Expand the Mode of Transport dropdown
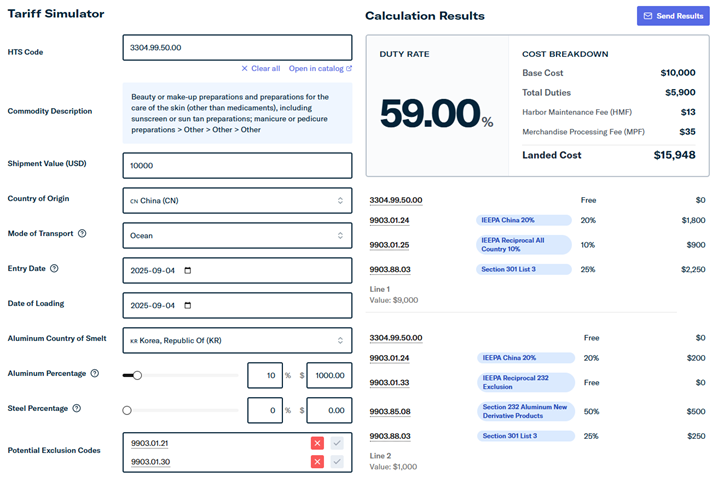The height and width of the screenshot is (477, 718). click(237, 236)
